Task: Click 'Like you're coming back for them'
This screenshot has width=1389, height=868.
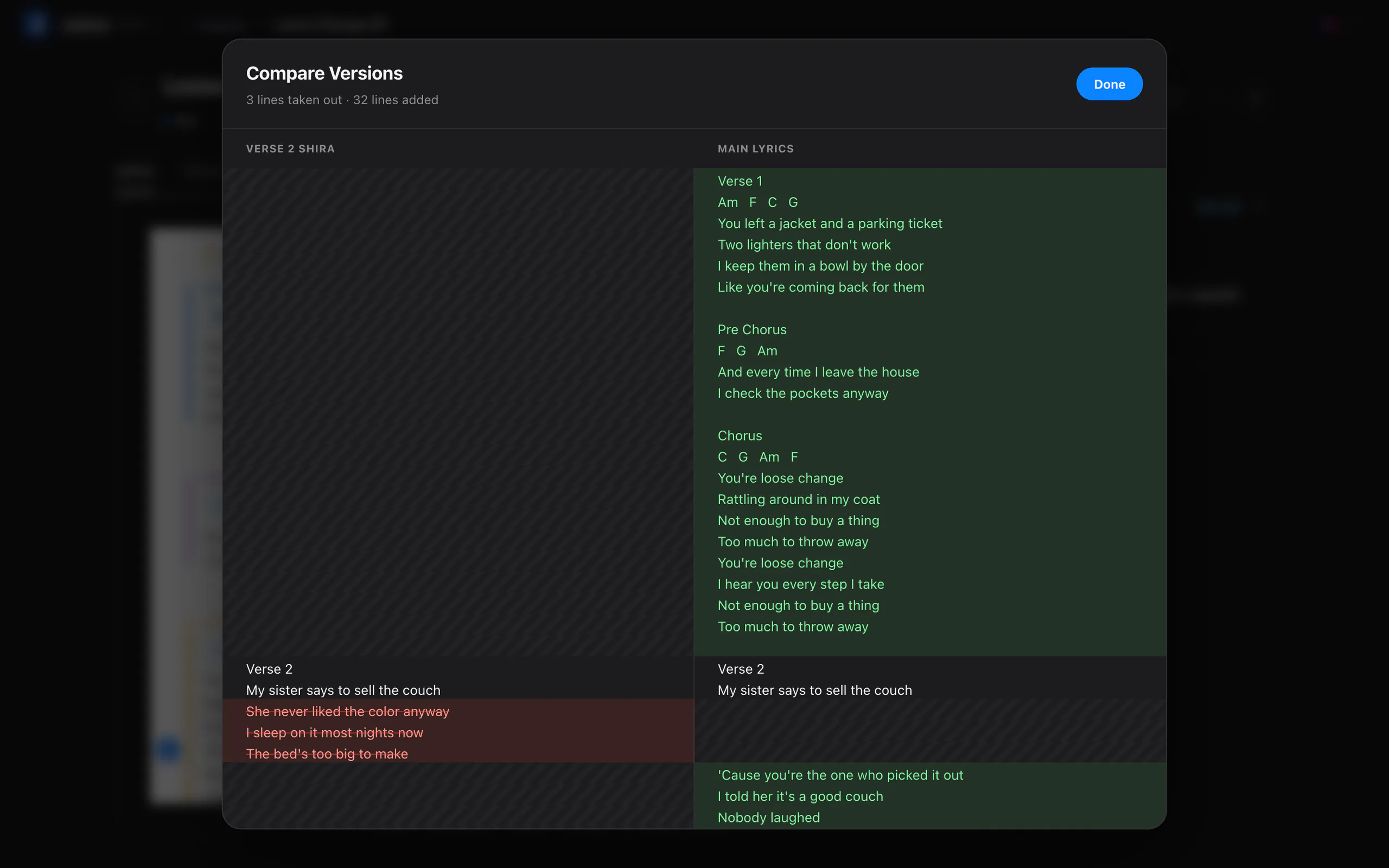Action: (821, 287)
